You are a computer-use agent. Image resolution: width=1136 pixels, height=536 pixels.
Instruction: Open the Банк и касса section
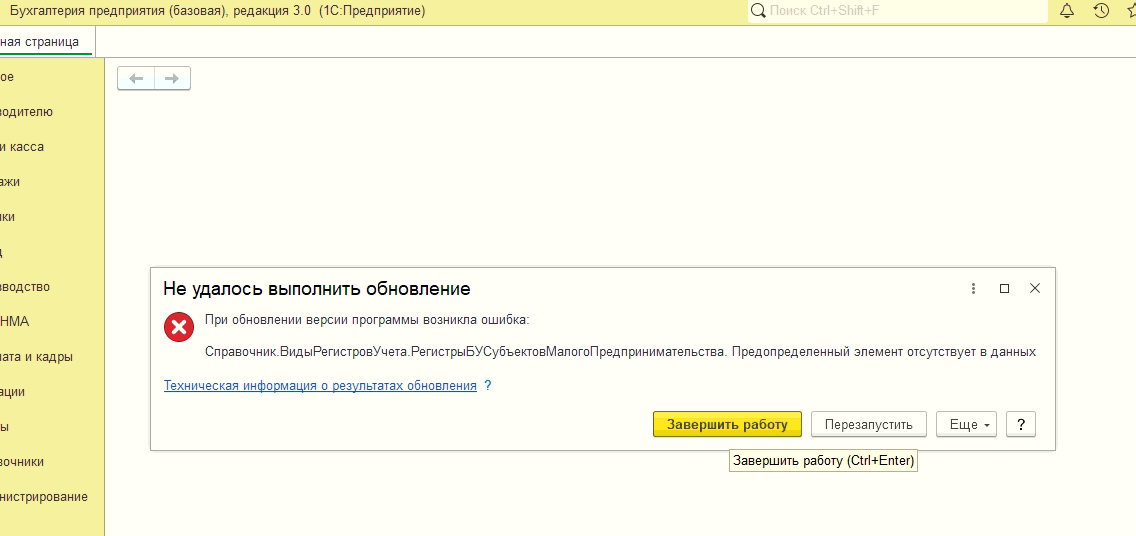click(22, 147)
